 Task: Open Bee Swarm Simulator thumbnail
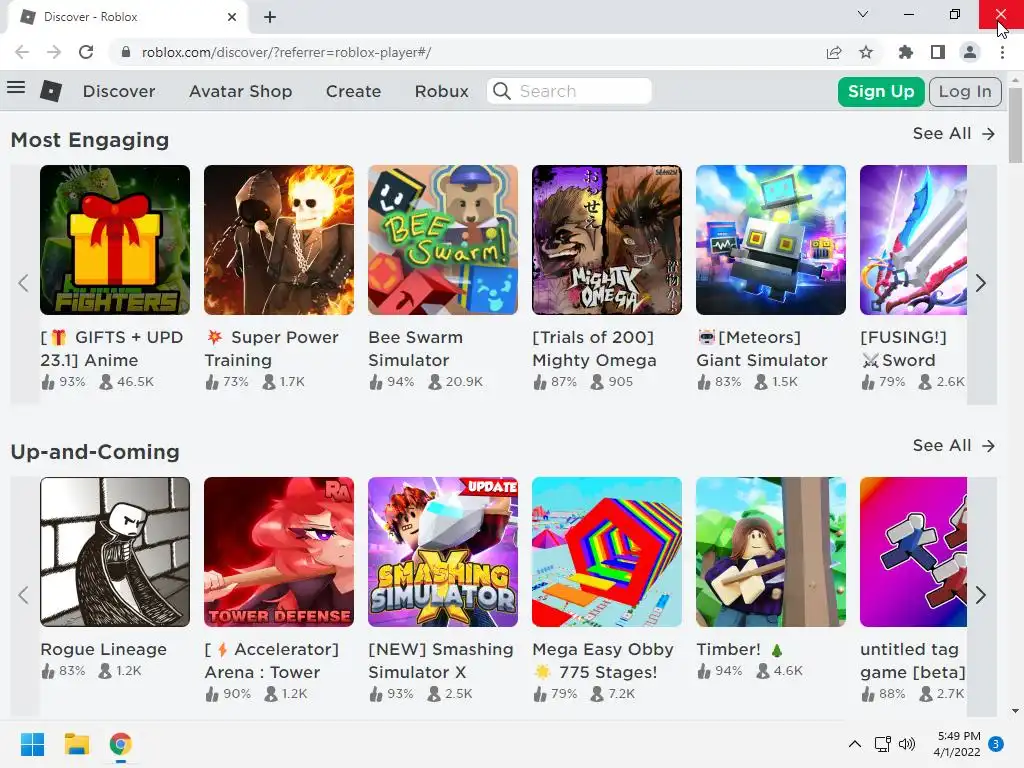(x=443, y=240)
